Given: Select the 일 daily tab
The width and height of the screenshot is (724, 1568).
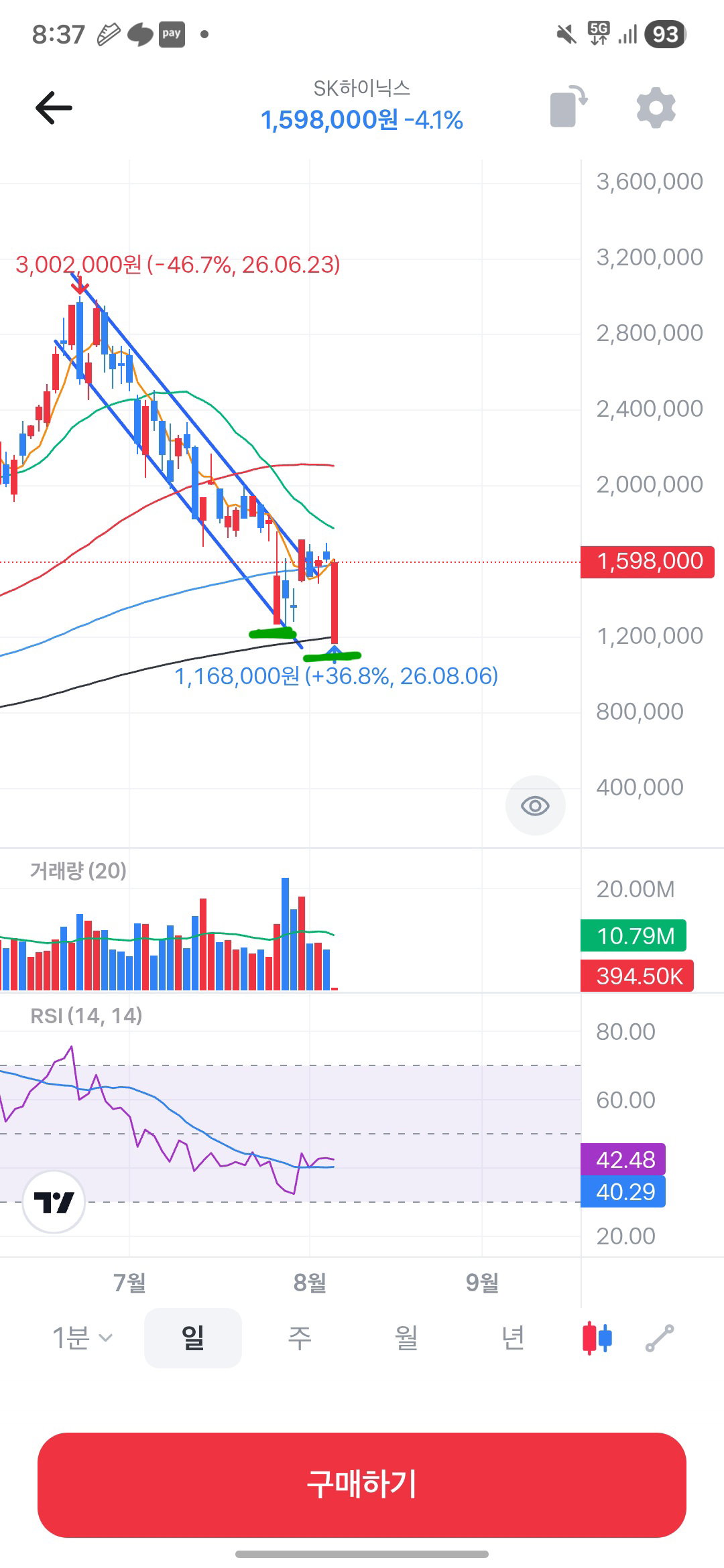Looking at the screenshot, I should (193, 1338).
